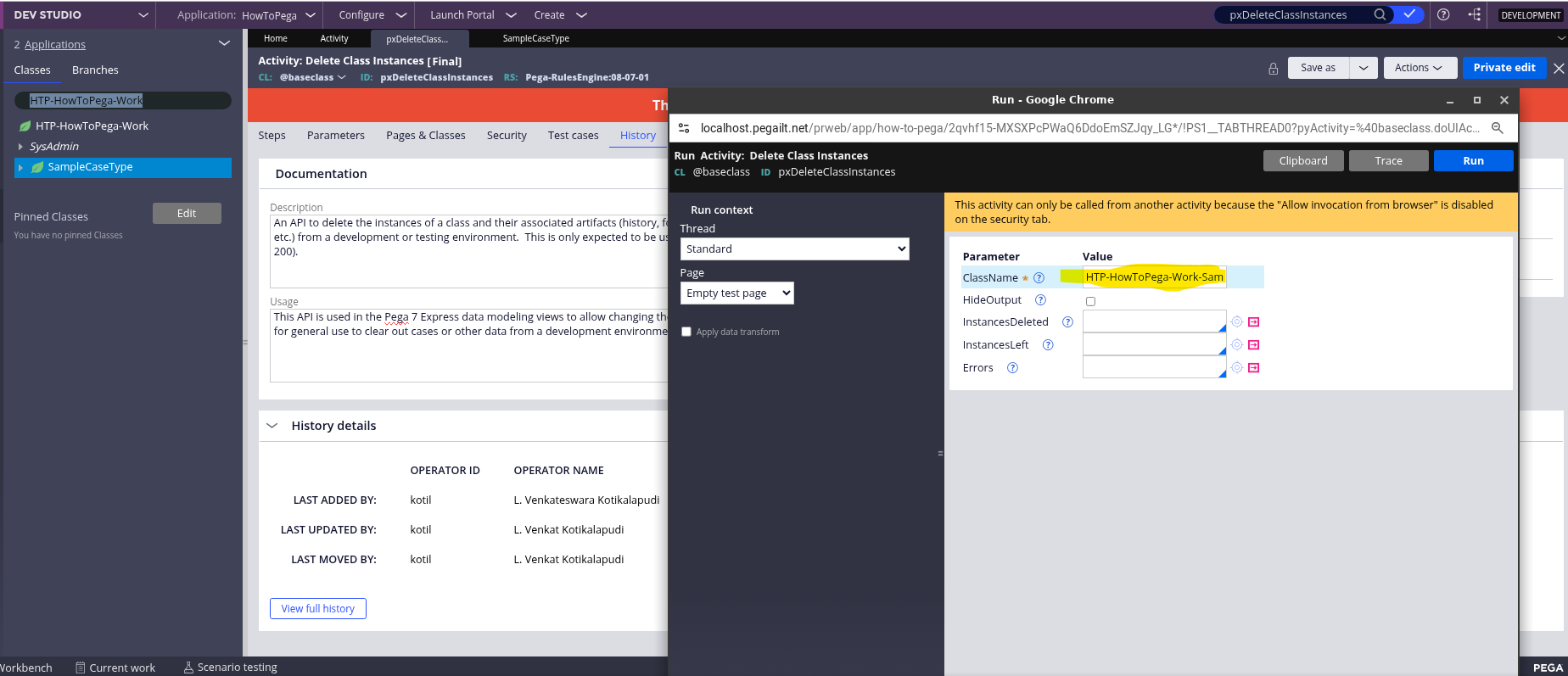Click pink arrow icon beside Errors field
This screenshot has width=1568, height=676.
click(x=1253, y=368)
